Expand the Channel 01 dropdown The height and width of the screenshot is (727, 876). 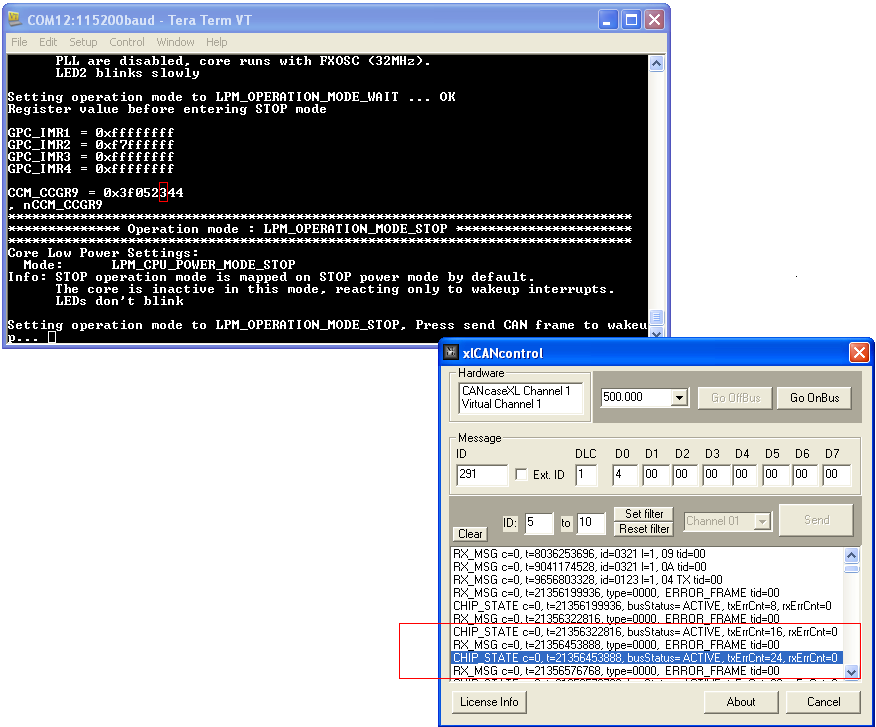coord(762,521)
